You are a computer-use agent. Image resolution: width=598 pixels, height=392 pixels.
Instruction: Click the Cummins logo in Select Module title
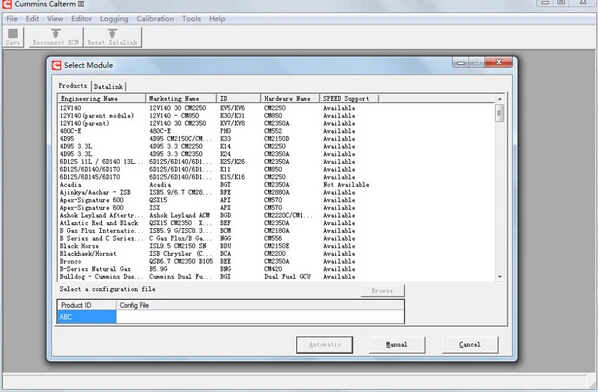56,65
